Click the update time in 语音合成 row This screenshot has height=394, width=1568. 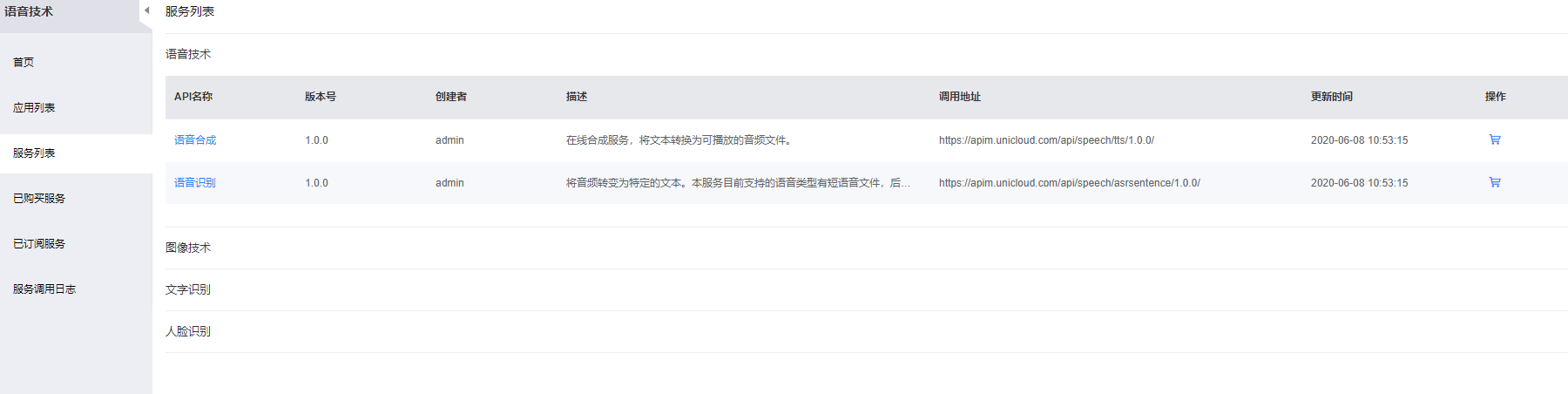pos(1359,140)
